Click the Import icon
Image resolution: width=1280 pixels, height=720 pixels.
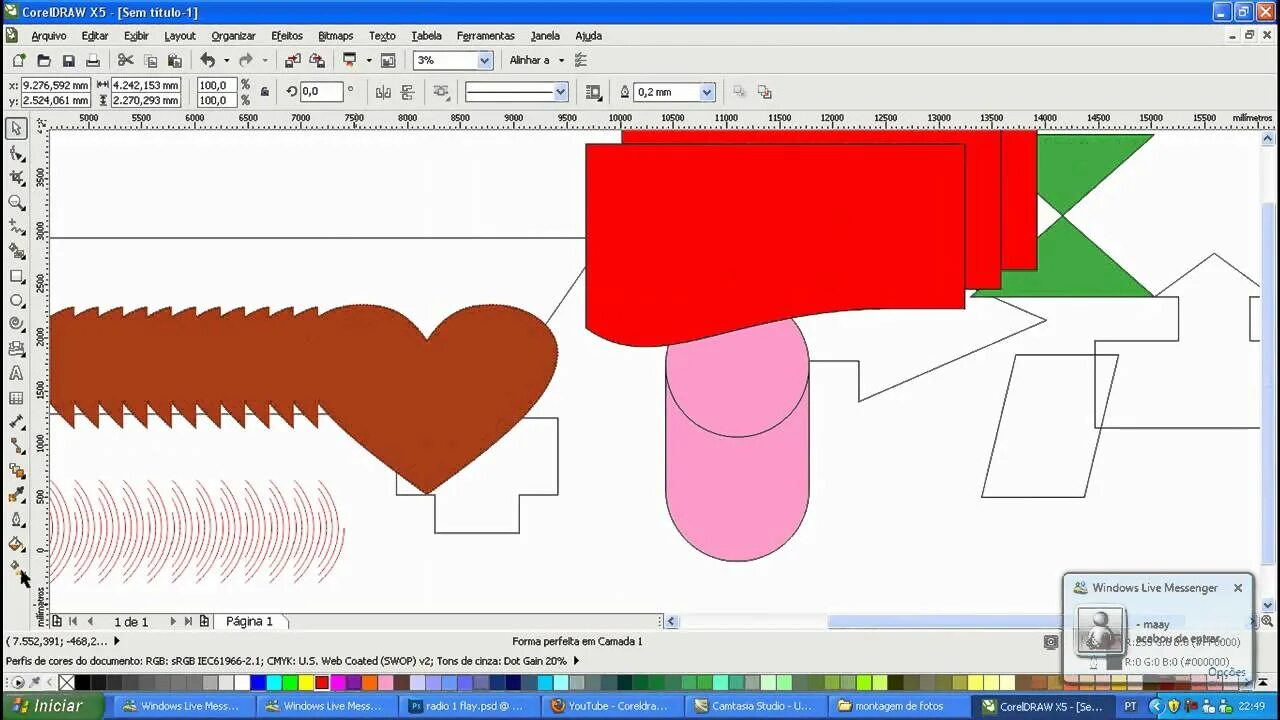293,61
